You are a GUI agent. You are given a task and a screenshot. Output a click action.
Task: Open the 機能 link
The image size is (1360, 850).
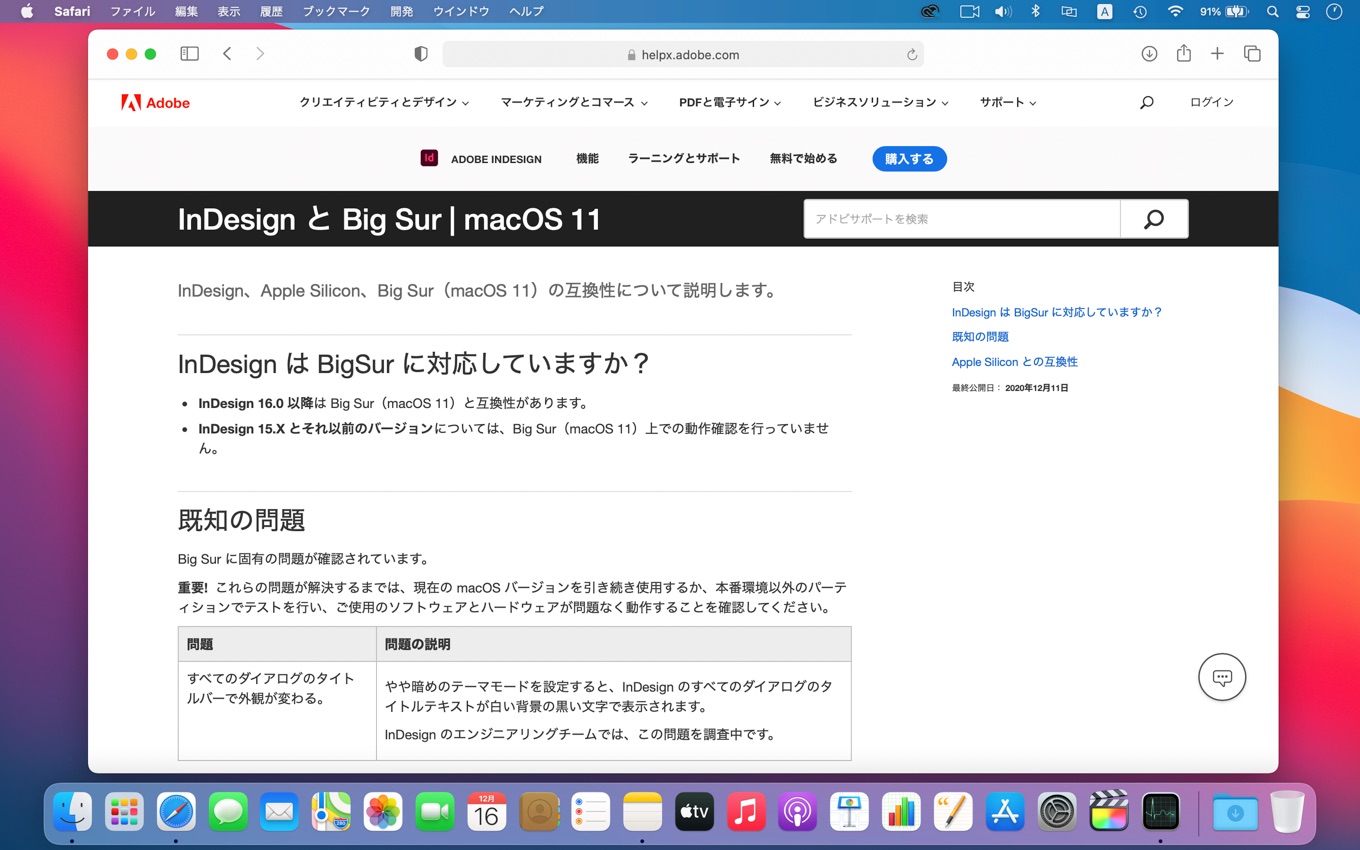(587, 159)
